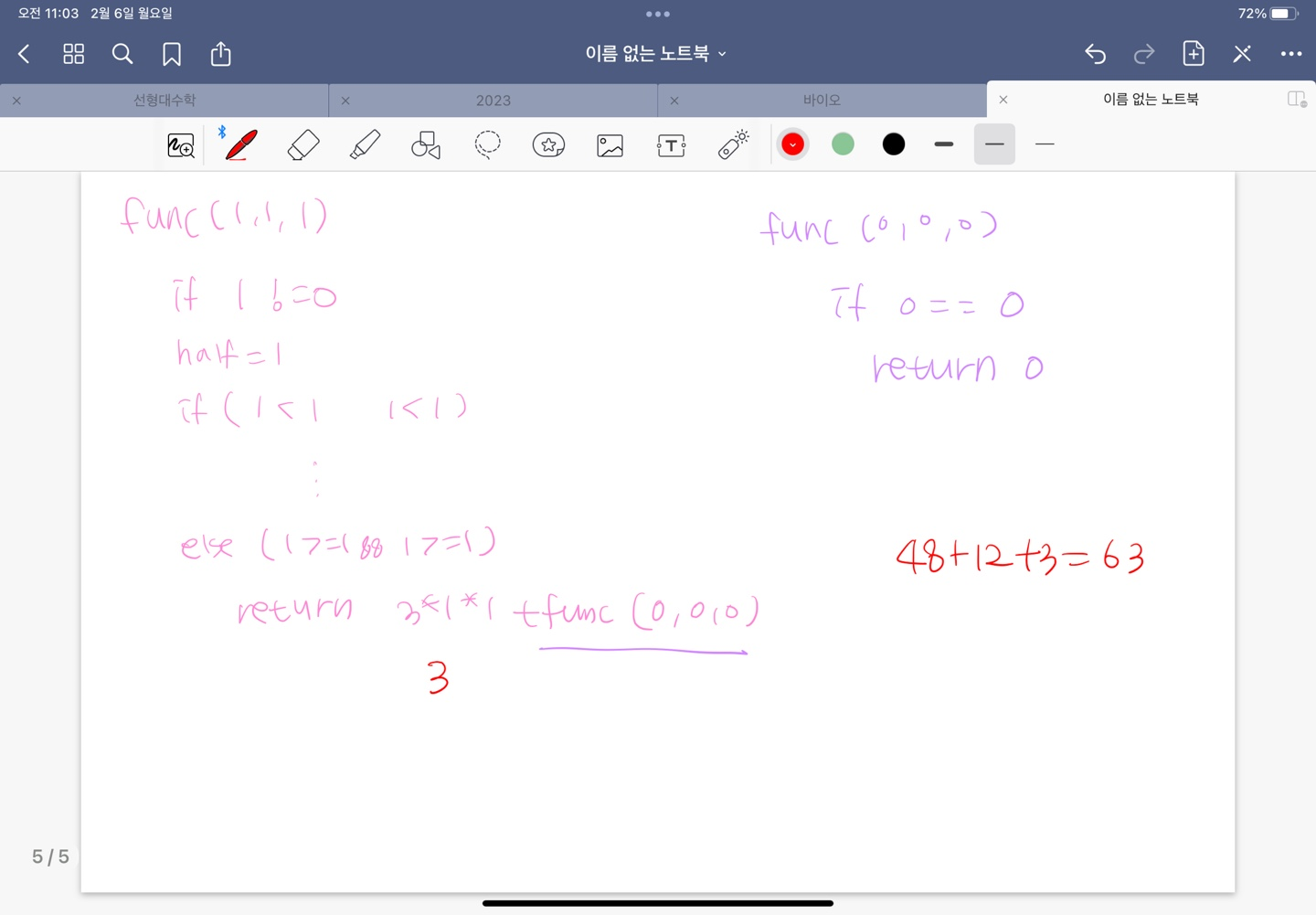
Task: Close the 2023 tab
Action: 345,101
